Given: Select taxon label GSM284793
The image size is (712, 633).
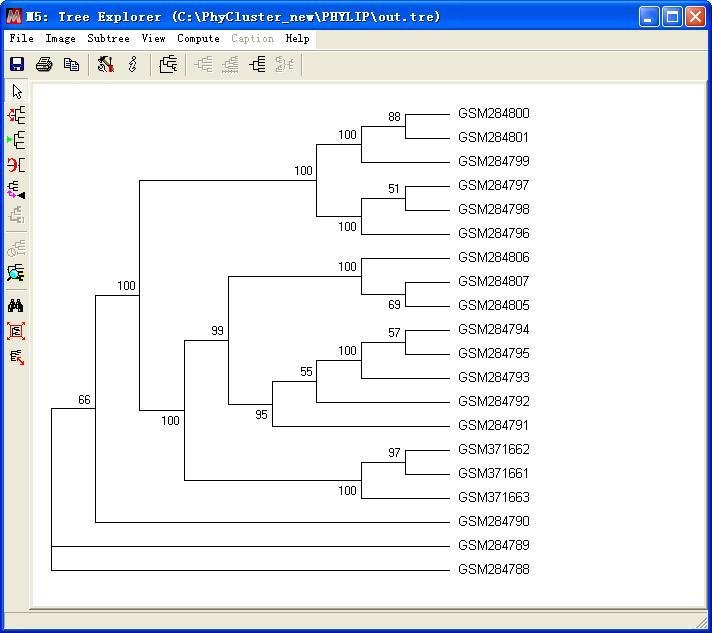Looking at the screenshot, I should pos(494,377).
